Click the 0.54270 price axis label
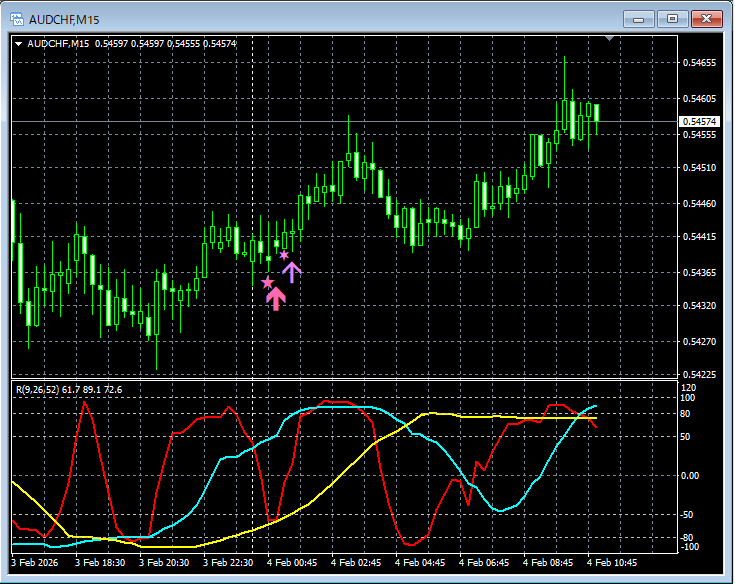735x584 pixels. pyautogui.click(x=699, y=341)
